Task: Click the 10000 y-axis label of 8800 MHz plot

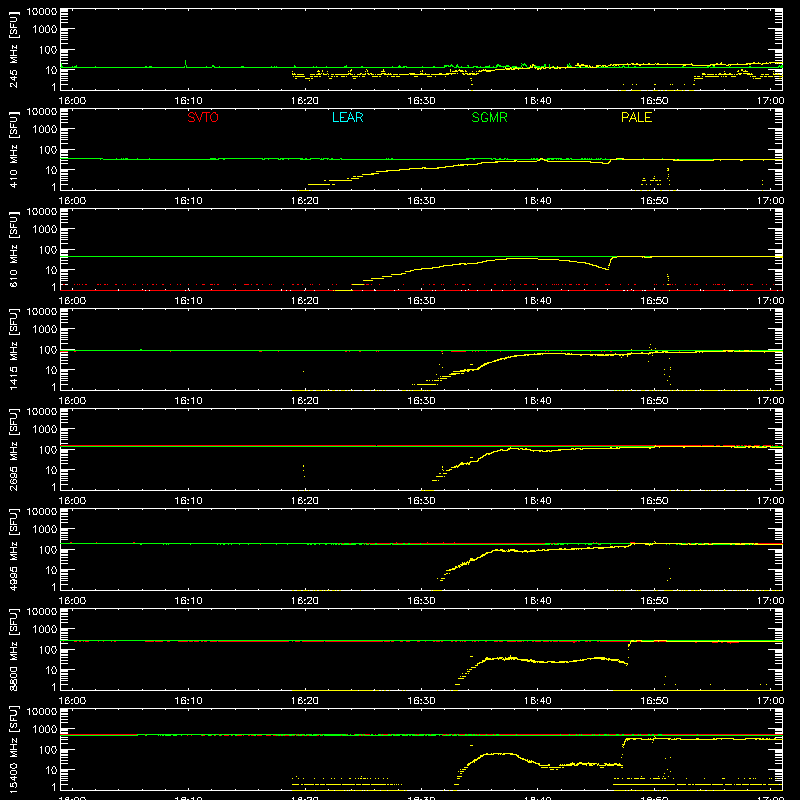Action: 42,612
